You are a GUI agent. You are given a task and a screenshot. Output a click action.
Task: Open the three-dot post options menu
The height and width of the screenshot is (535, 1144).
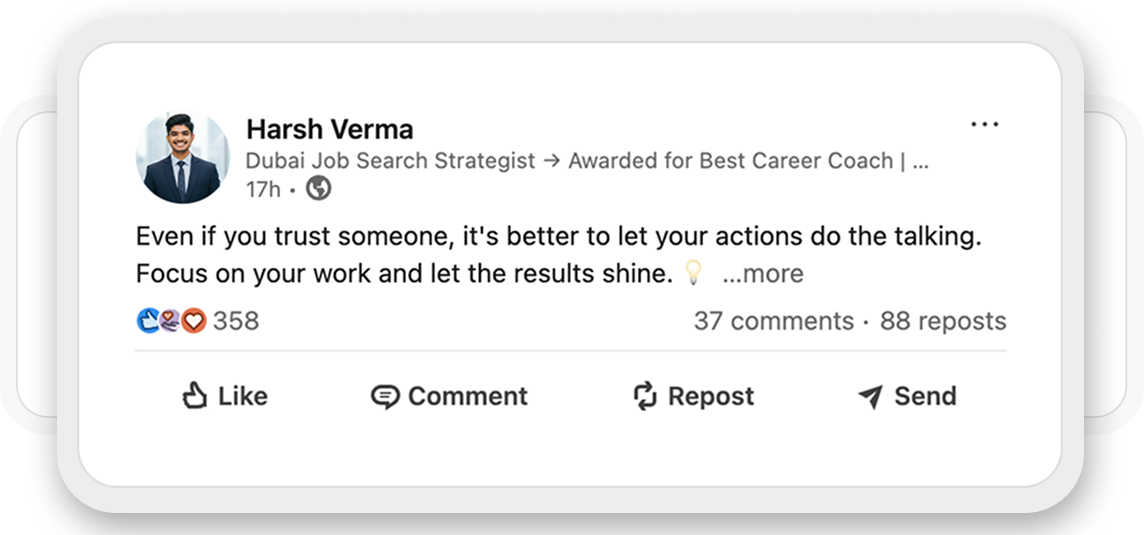[x=984, y=125]
